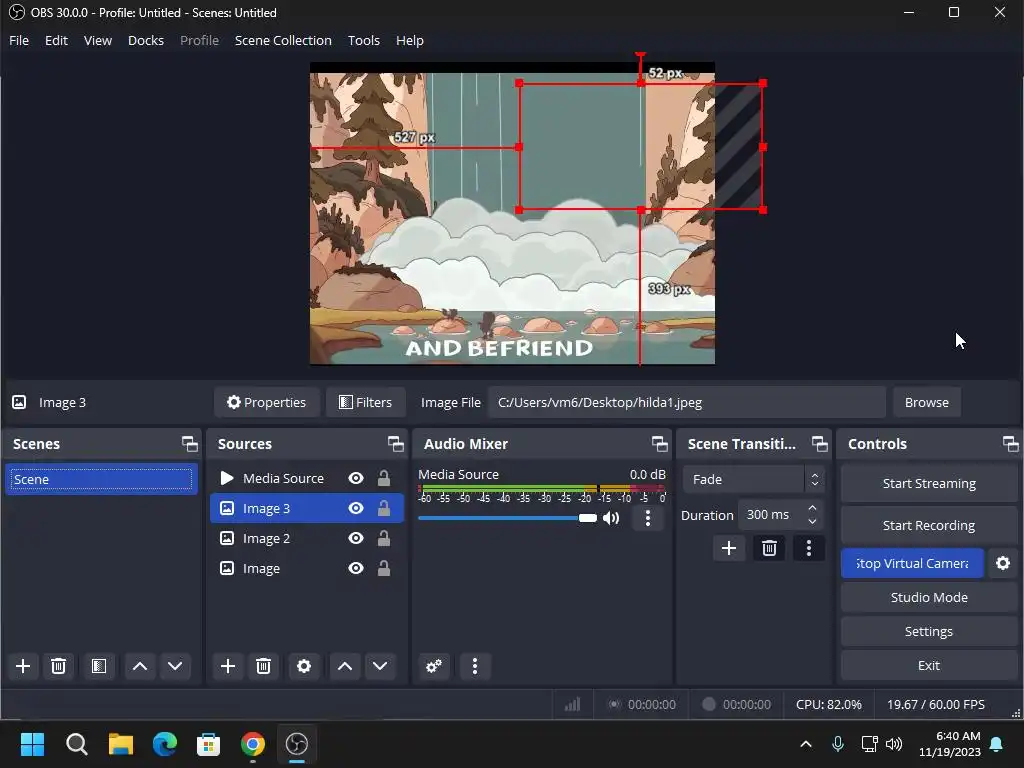The width and height of the screenshot is (1024, 768).
Task: Open the Edit menu
Action: point(56,40)
